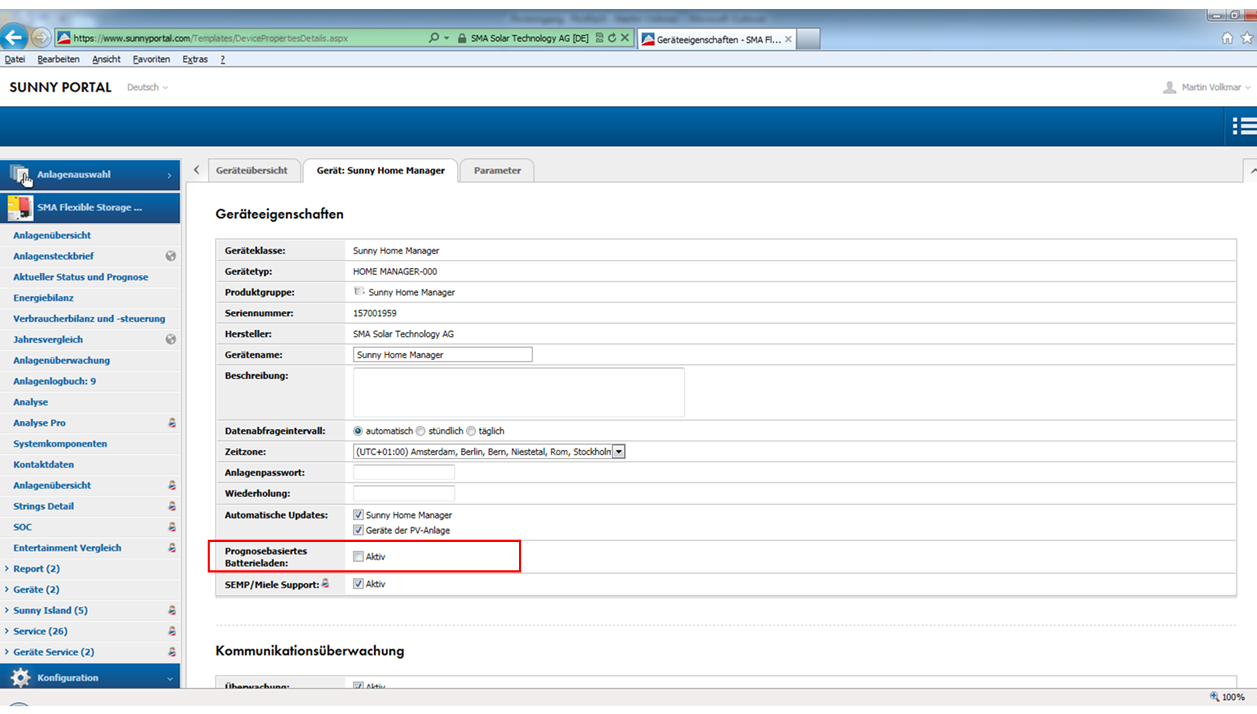Expand the Service (26) section
1257x714 pixels.
coord(7,631)
